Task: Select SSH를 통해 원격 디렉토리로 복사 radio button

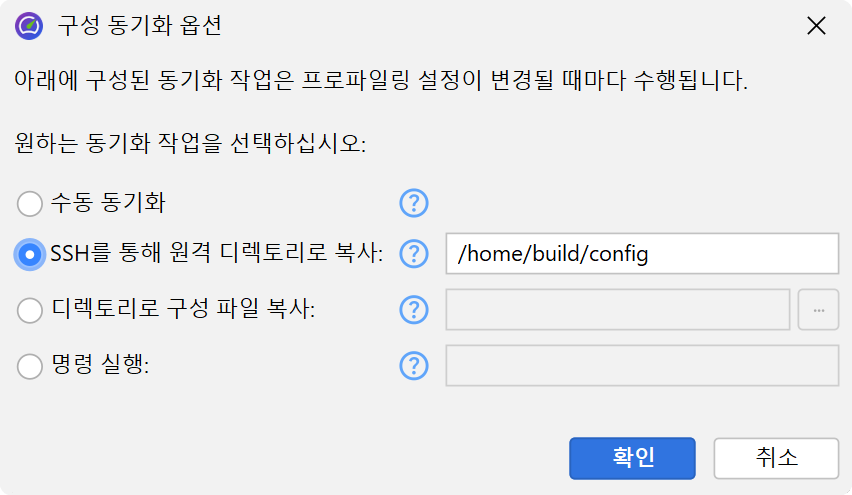Action: (31, 254)
